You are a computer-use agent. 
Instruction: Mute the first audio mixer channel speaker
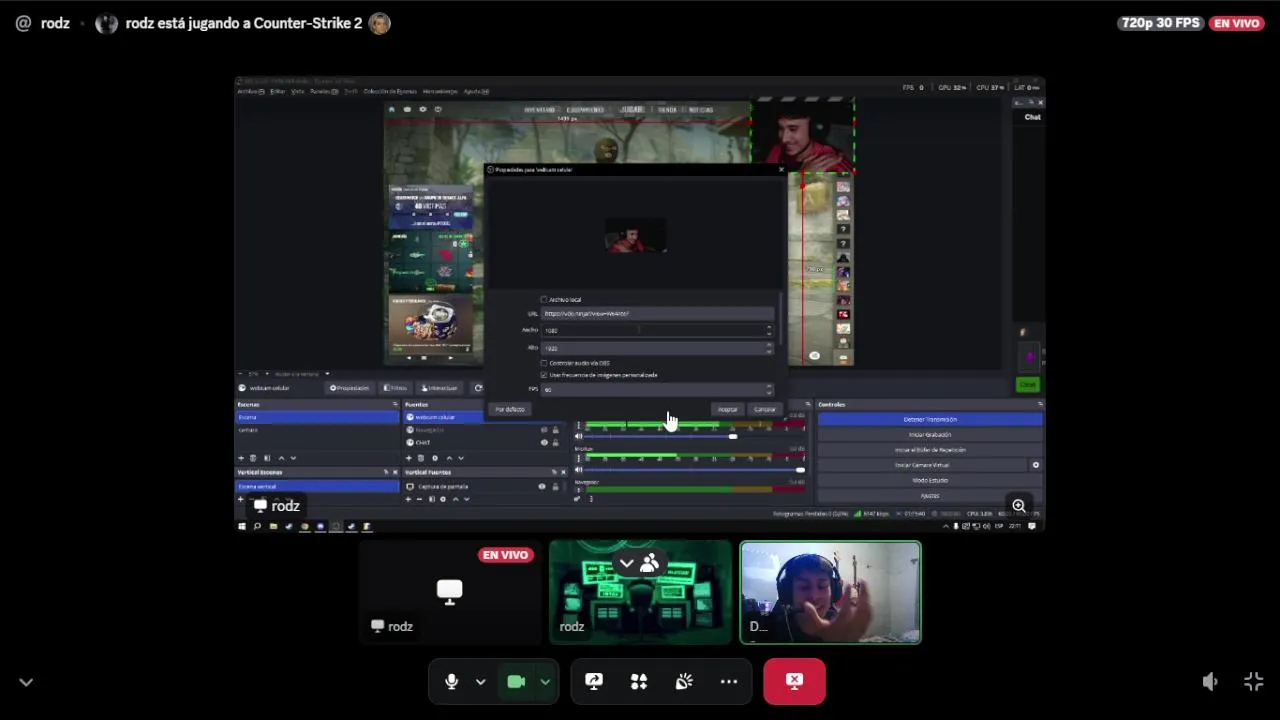pyautogui.click(x=578, y=436)
